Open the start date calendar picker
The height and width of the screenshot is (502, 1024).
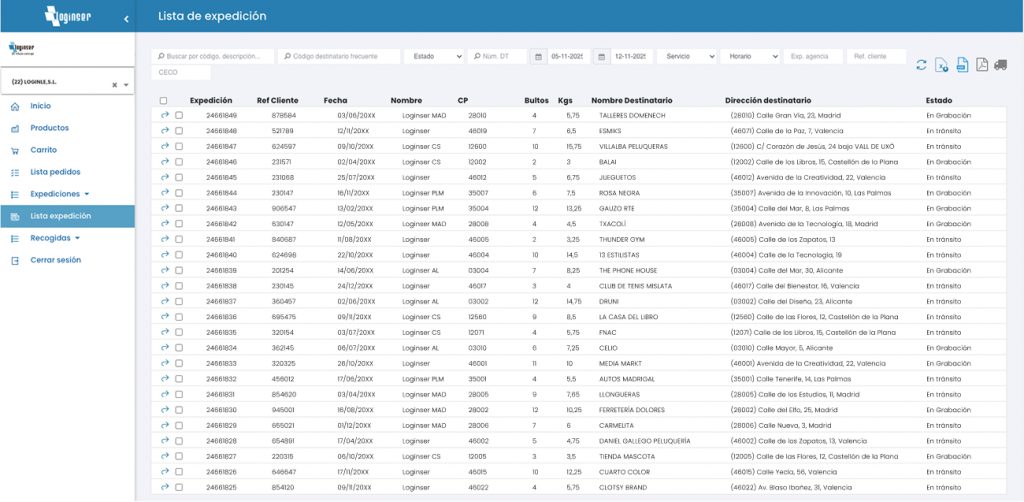tap(537, 57)
